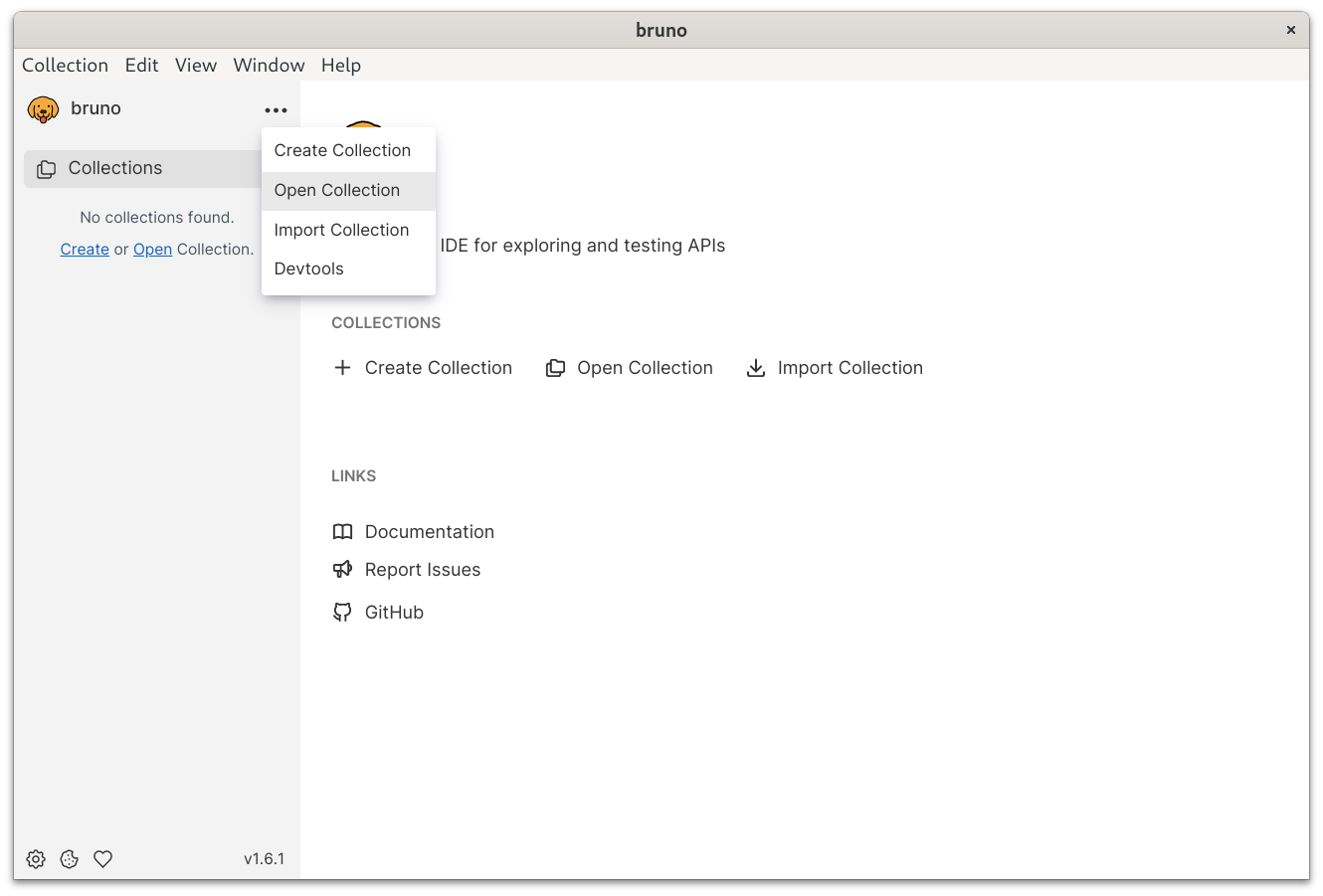Click the plus icon beside Create Collection

342,368
